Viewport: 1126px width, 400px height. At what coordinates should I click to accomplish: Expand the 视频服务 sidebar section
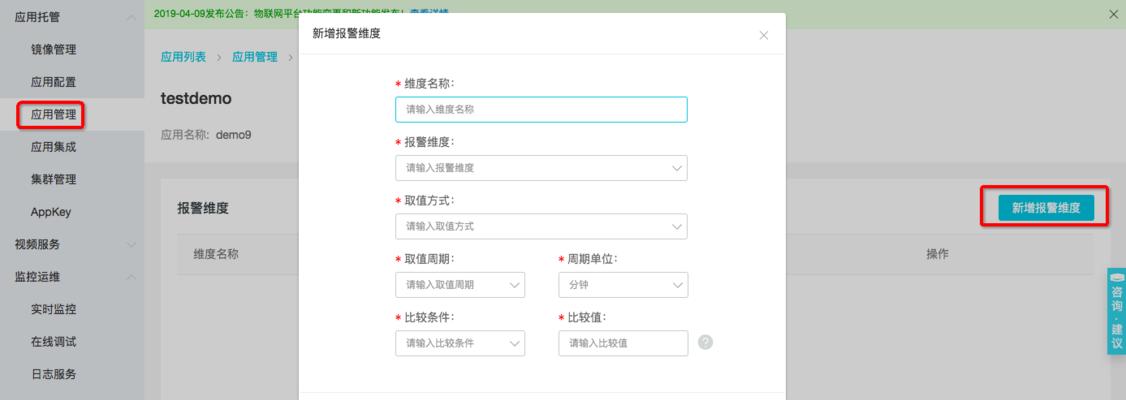pos(131,244)
